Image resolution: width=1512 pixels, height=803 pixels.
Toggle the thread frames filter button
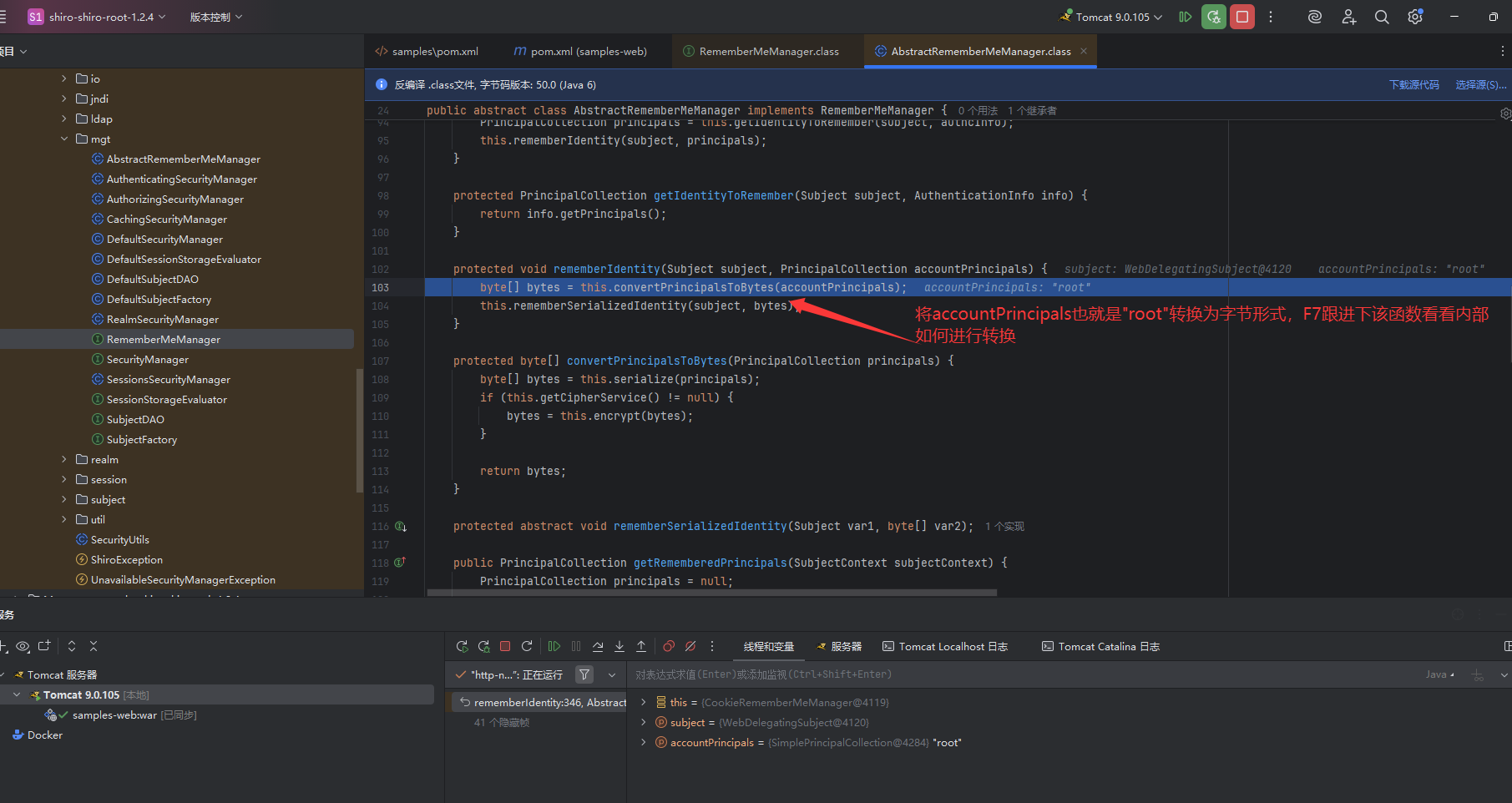pos(584,674)
